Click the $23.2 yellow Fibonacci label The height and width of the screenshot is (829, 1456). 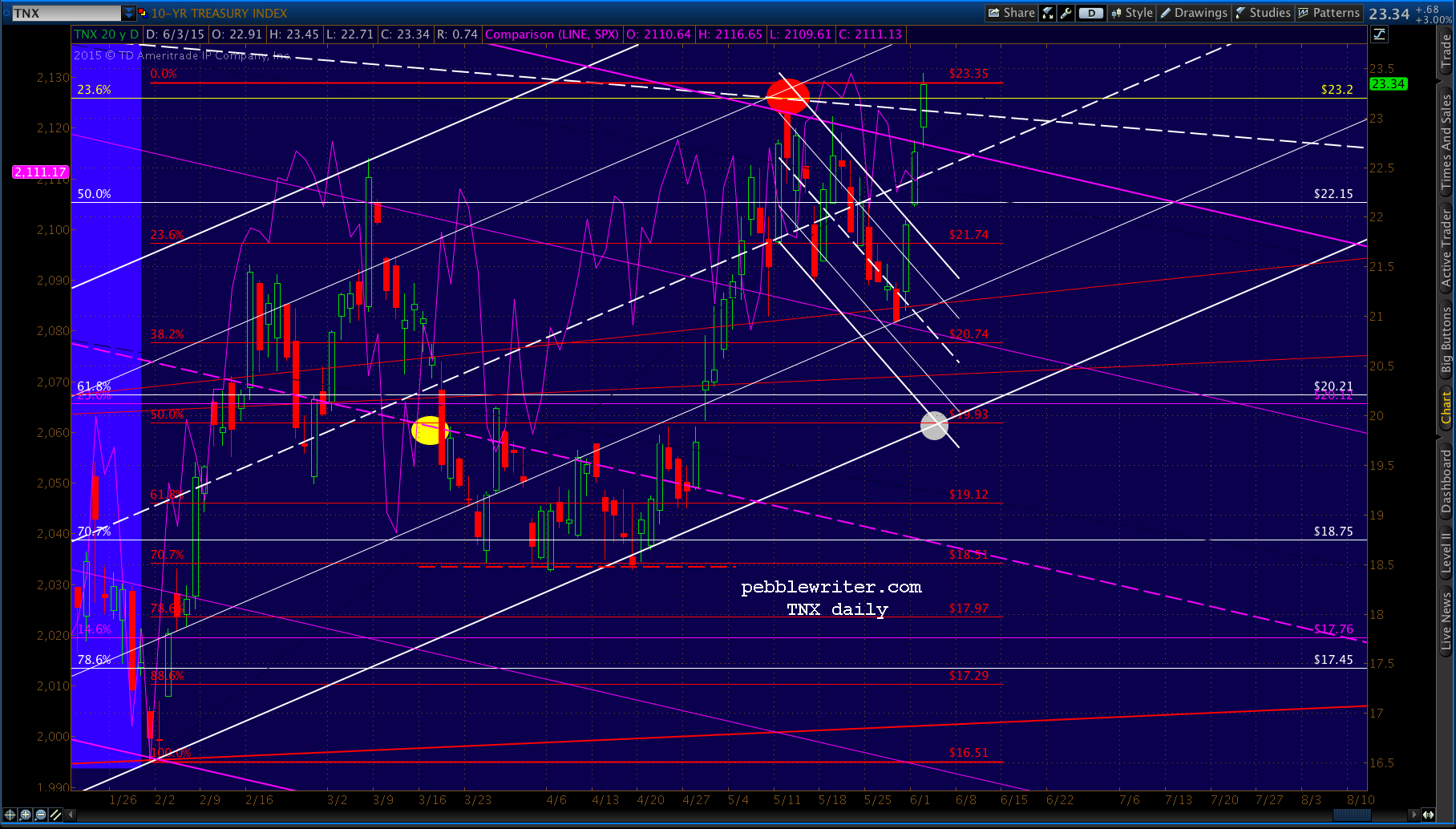tap(1337, 90)
